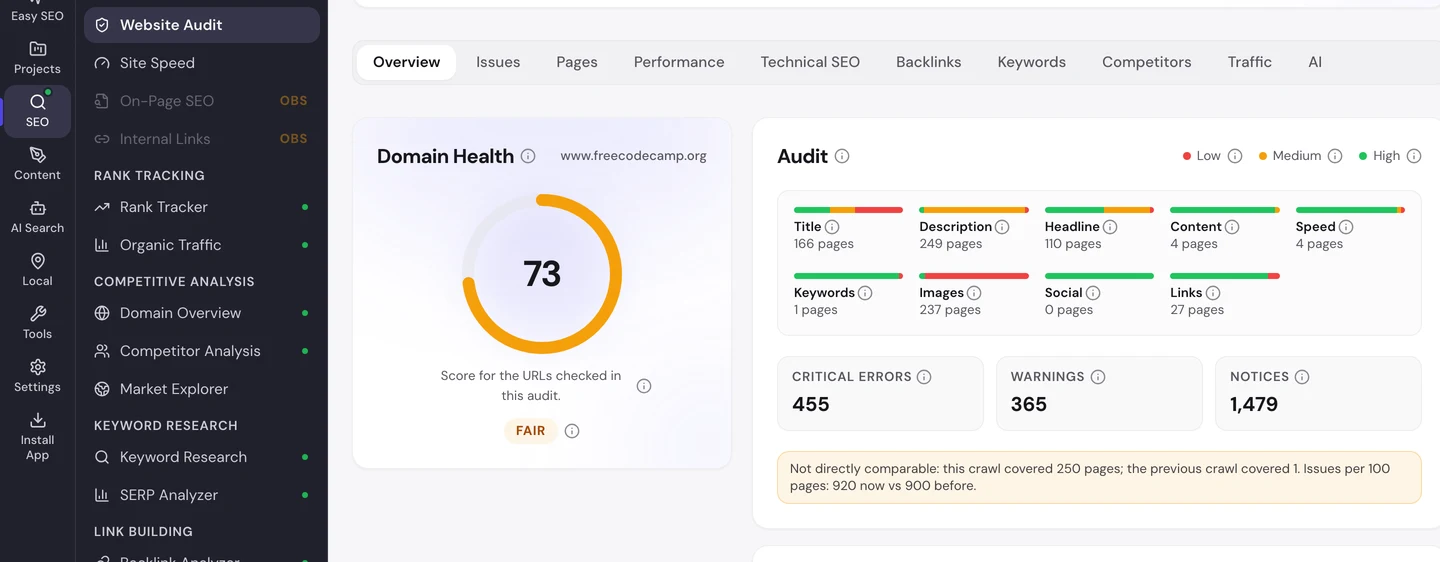Click info icon beside Medium legend
Screen dimensions: 1440x562
click(x=1336, y=156)
